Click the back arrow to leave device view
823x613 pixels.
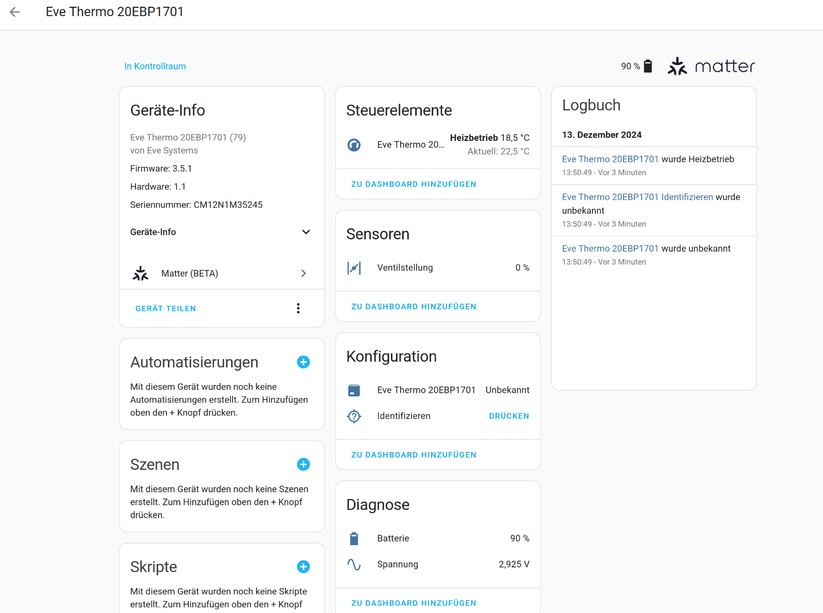coord(16,13)
